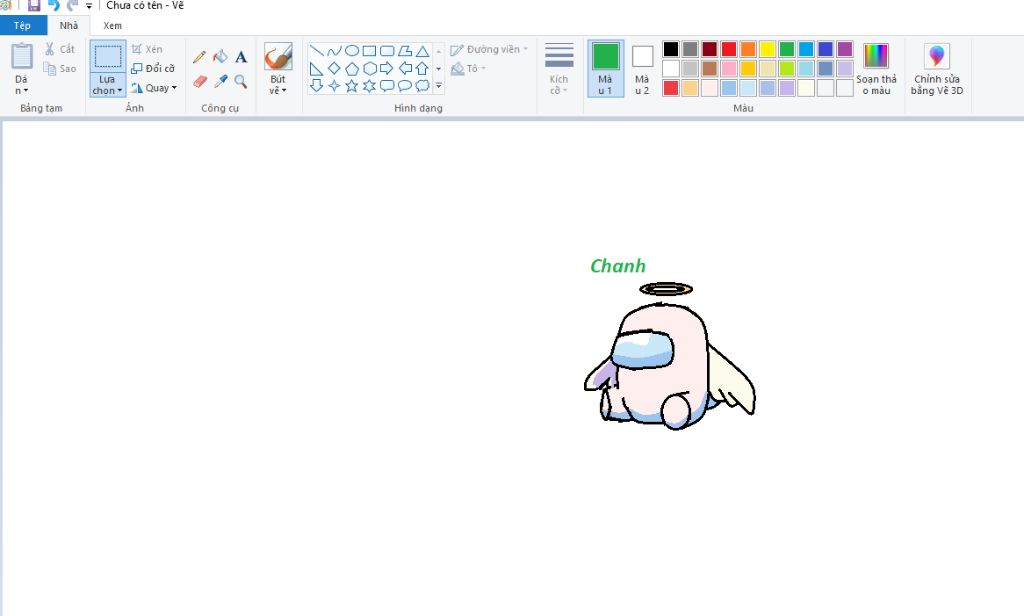Viewport: 1024px width, 616px height.
Task: Switch to the Xem view tab
Action: coord(112,25)
